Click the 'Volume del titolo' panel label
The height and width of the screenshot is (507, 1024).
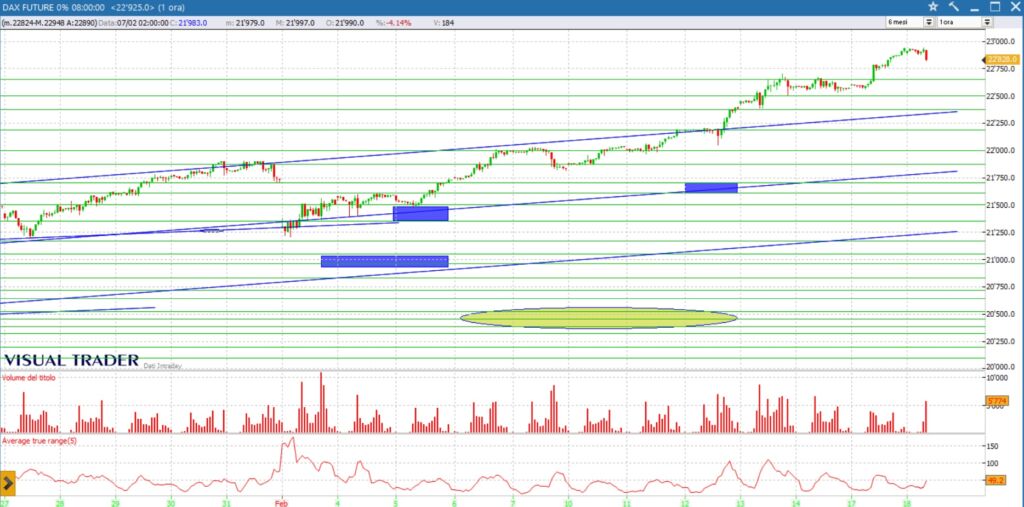pos(29,378)
